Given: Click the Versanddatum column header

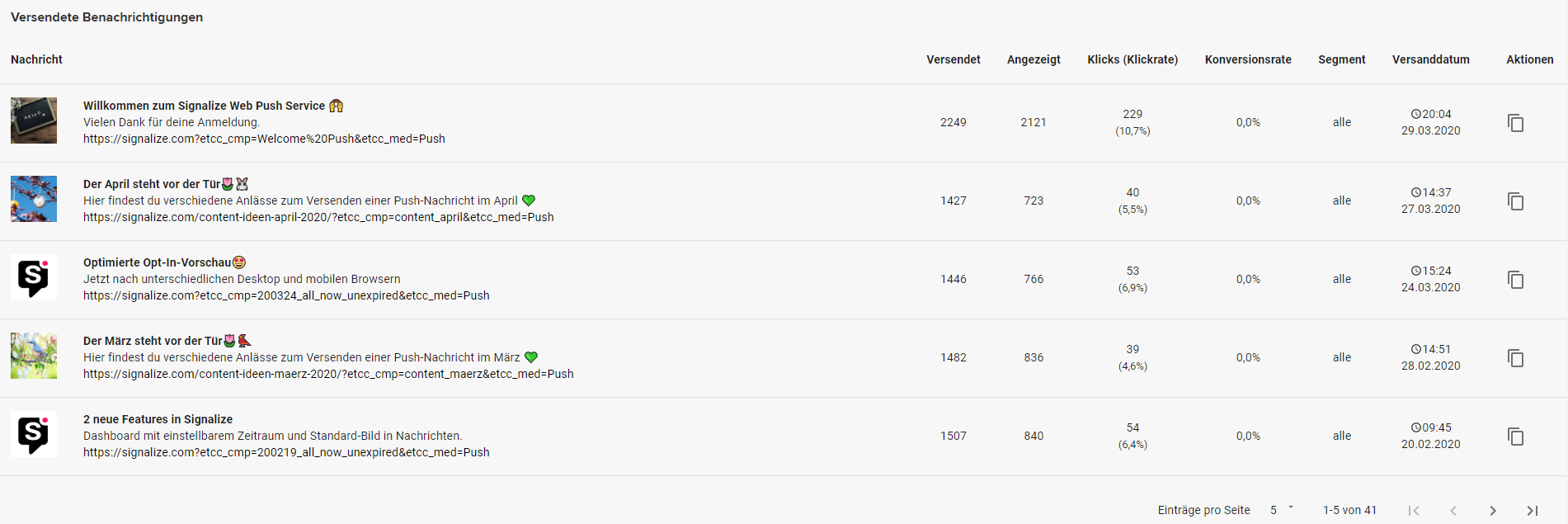Looking at the screenshot, I should pos(1431,59).
